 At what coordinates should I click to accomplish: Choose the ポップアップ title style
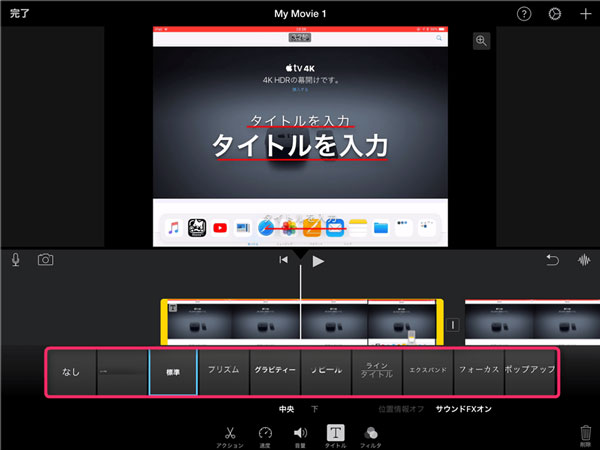[x=530, y=372]
